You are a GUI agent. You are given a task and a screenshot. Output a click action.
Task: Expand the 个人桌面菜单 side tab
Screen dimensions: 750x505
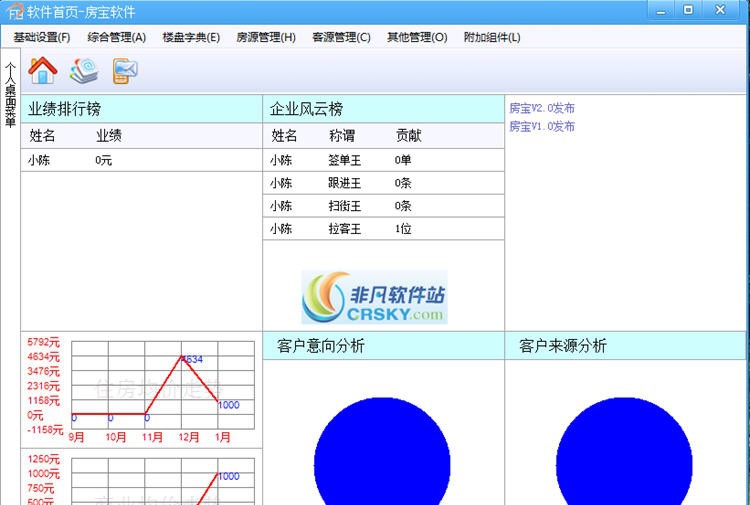tap(11, 95)
